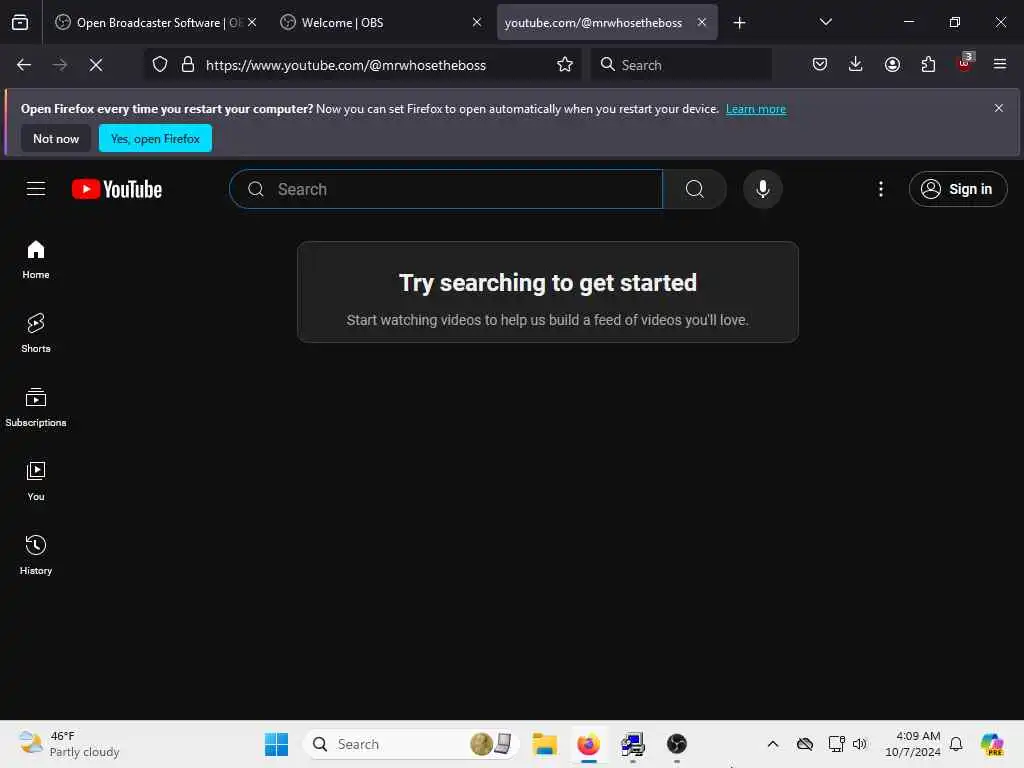
Task: Open Copilot preview icon in taskbar
Action: point(992,744)
